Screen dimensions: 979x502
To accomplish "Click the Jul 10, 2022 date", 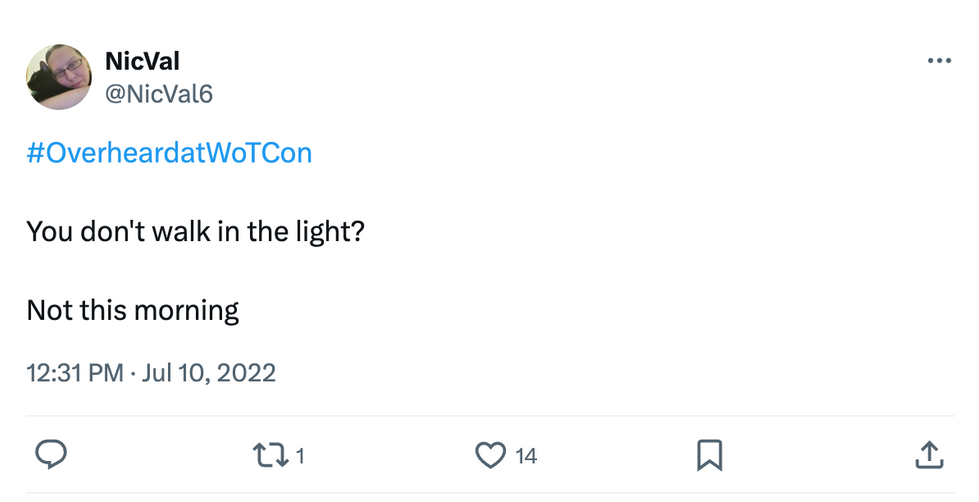I will (208, 373).
